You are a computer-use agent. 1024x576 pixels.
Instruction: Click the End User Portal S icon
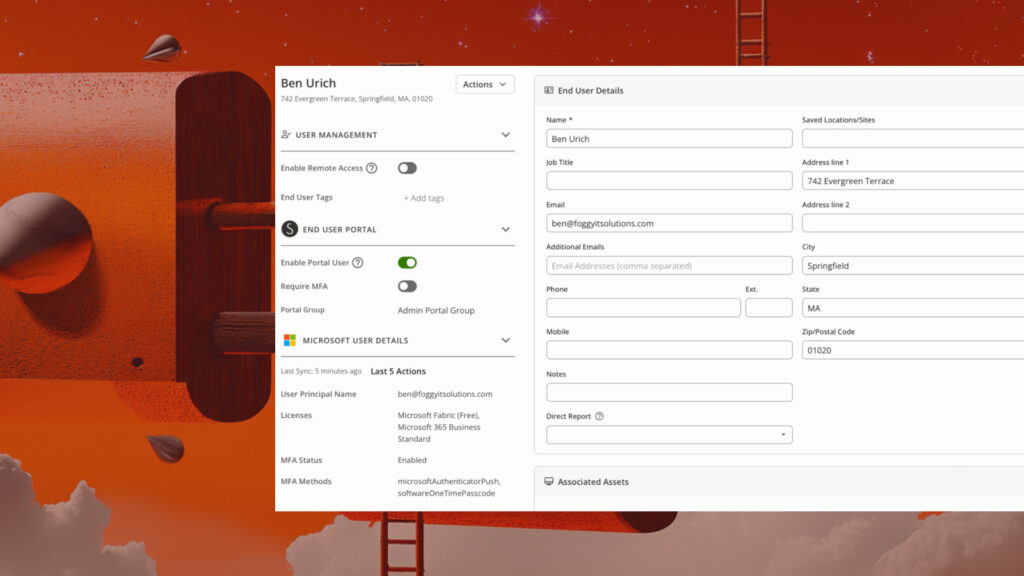(289, 229)
